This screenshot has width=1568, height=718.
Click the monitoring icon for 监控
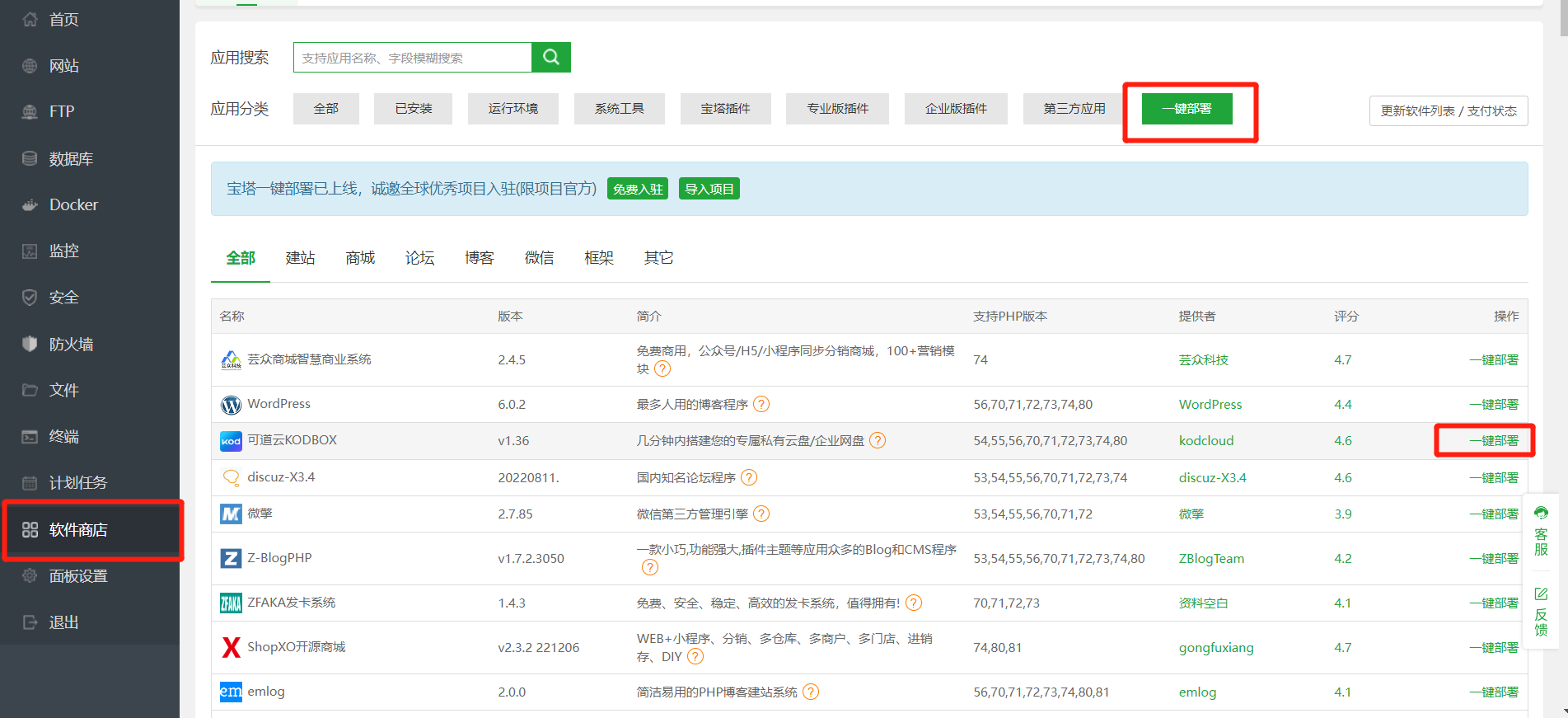click(x=30, y=251)
